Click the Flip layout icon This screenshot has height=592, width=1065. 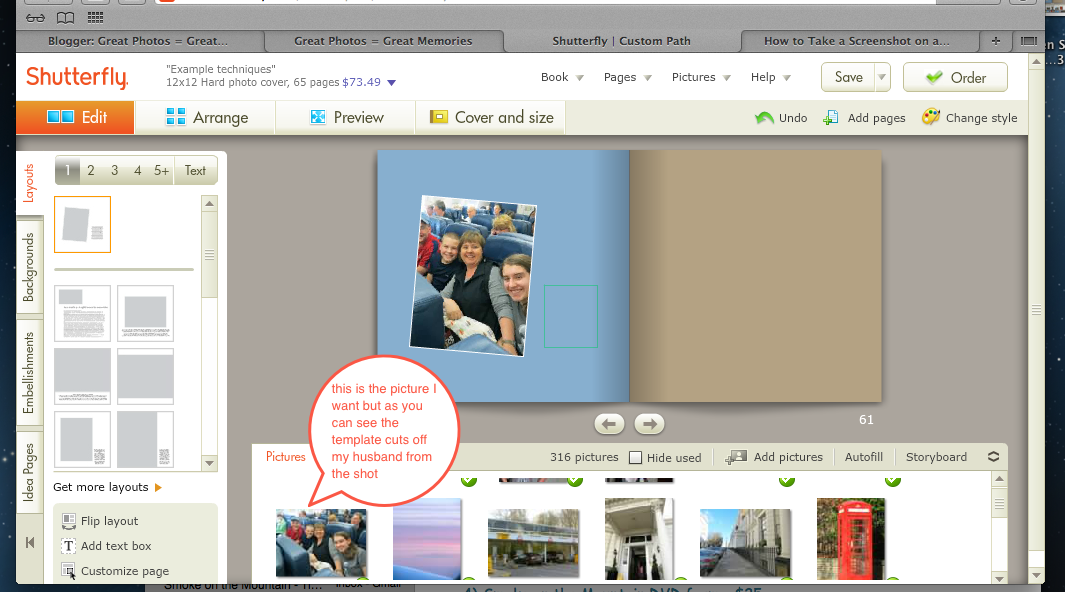pos(69,521)
